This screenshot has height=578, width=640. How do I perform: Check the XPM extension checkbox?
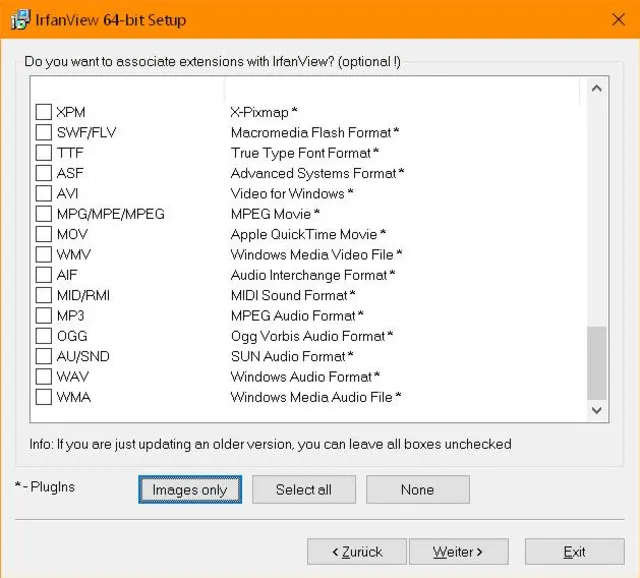pyautogui.click(x=44, y=112)
